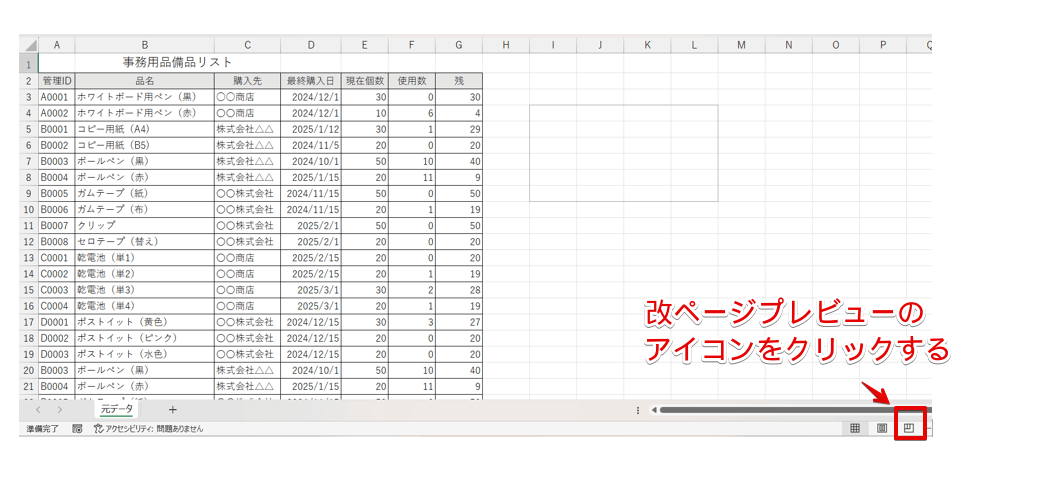Click header cell 使用数
The width and height of the screenshot is (1037, 482).
tap(412, 81)
